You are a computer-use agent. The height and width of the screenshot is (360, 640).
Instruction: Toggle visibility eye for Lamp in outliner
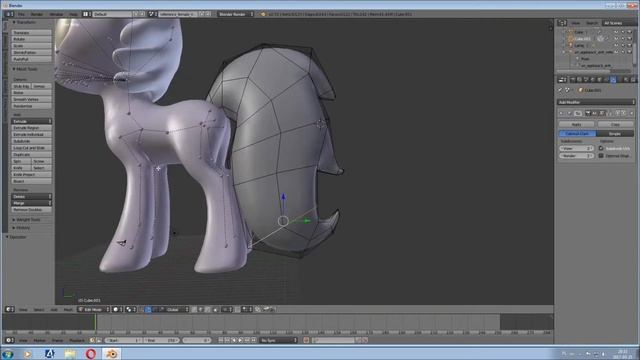[x=616, y=45]
